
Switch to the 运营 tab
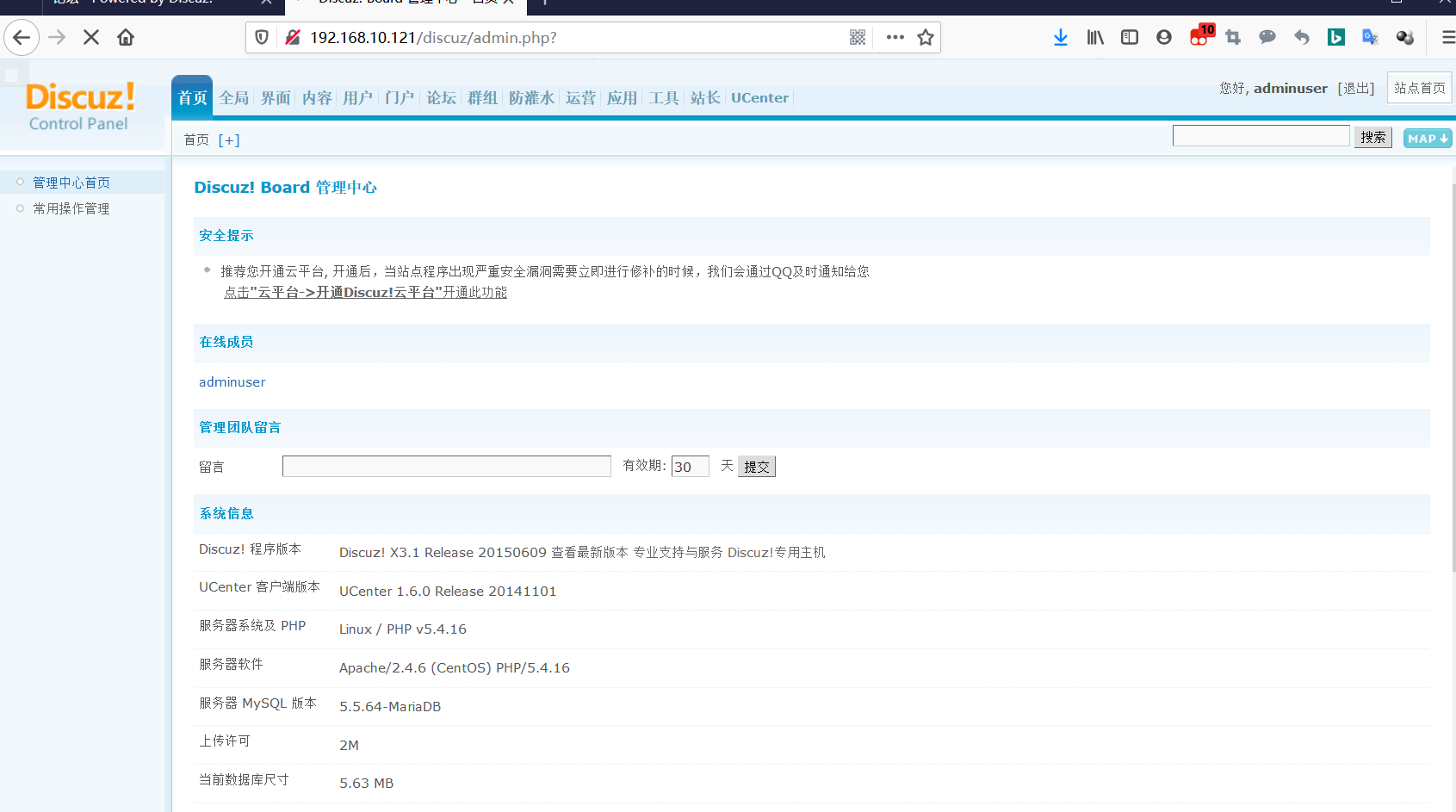580,98
